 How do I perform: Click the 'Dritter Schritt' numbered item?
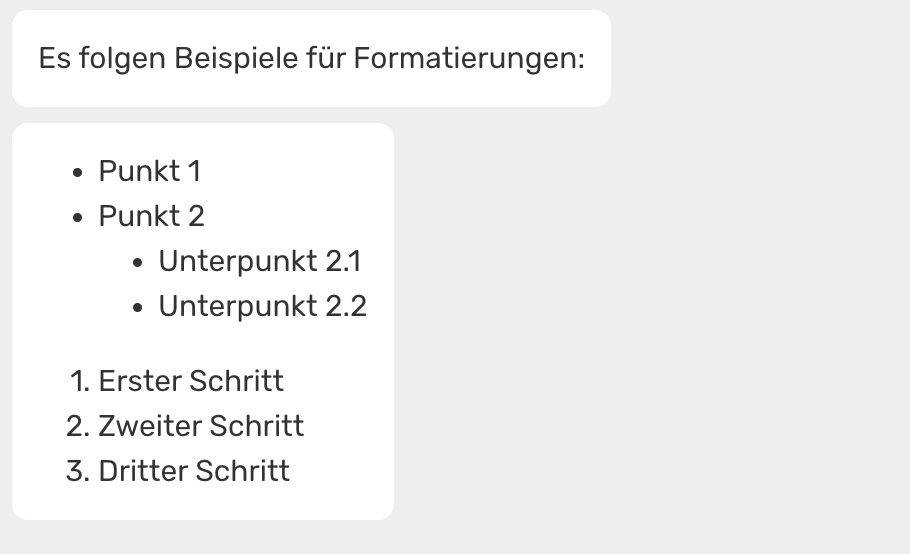[x=194, y=471]
